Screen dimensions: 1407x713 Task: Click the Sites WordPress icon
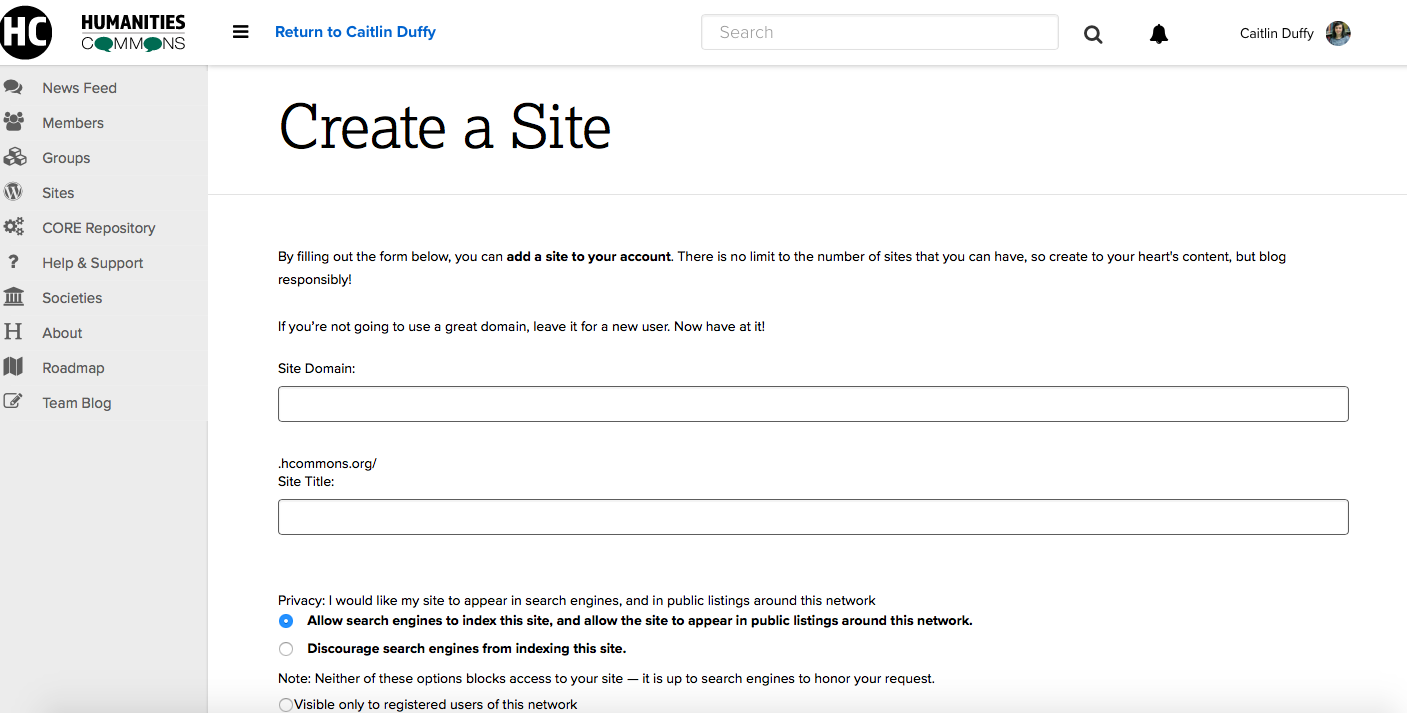point(14,193)
